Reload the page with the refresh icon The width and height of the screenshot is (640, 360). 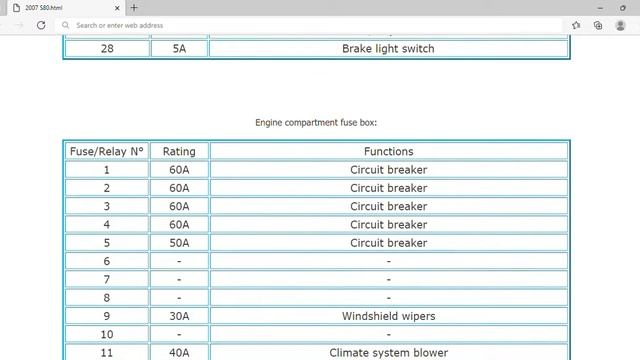pos(41,25)
